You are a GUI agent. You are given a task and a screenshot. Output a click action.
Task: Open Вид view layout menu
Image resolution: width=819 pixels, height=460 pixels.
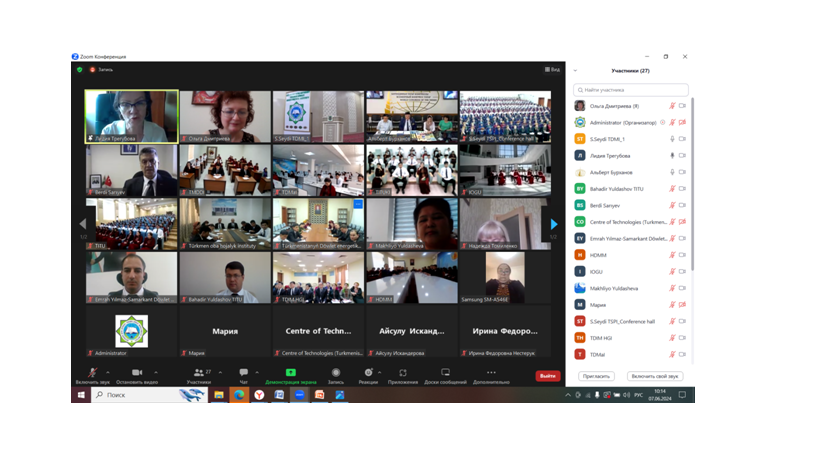[x=552, y=69]
